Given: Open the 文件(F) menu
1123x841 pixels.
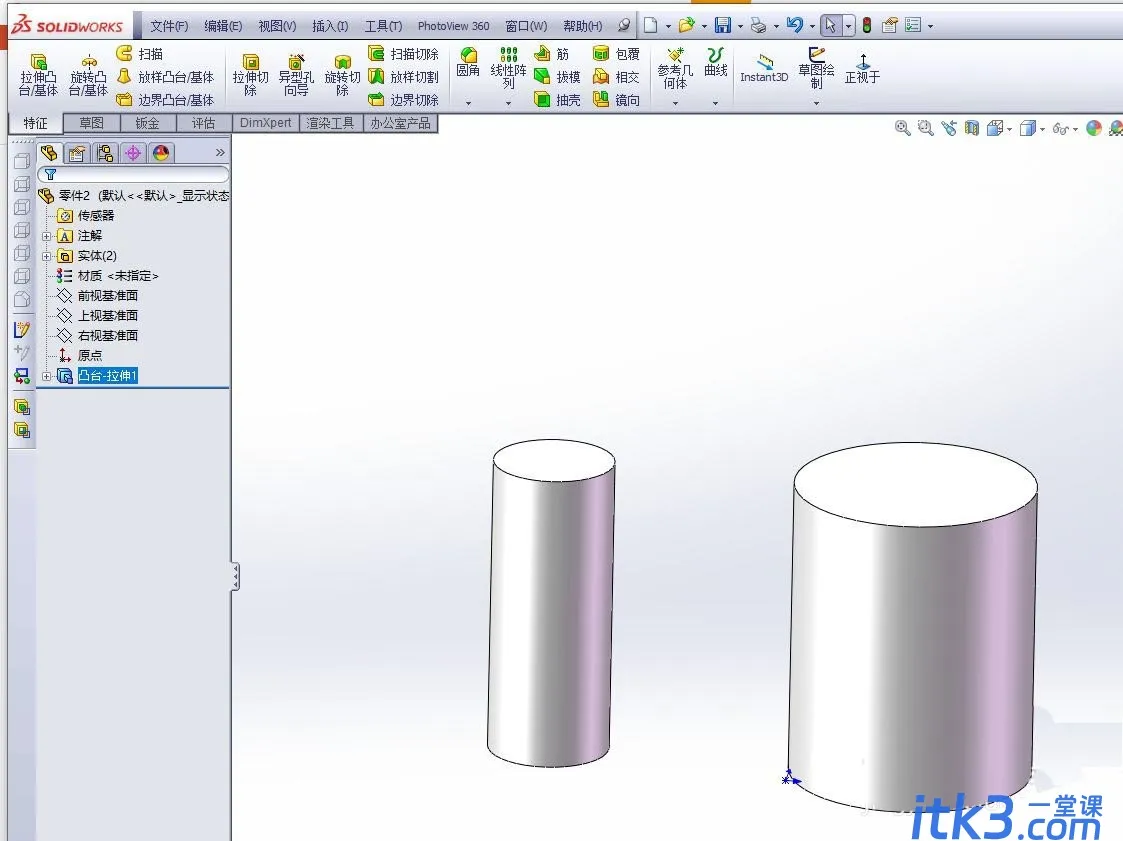Looking at the screenshot, I should pos(170,26).
